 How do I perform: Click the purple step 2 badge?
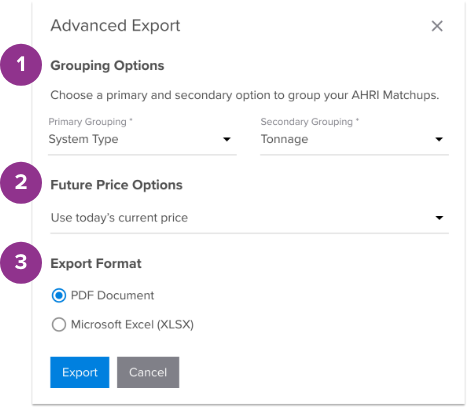[x=21, y=183]
